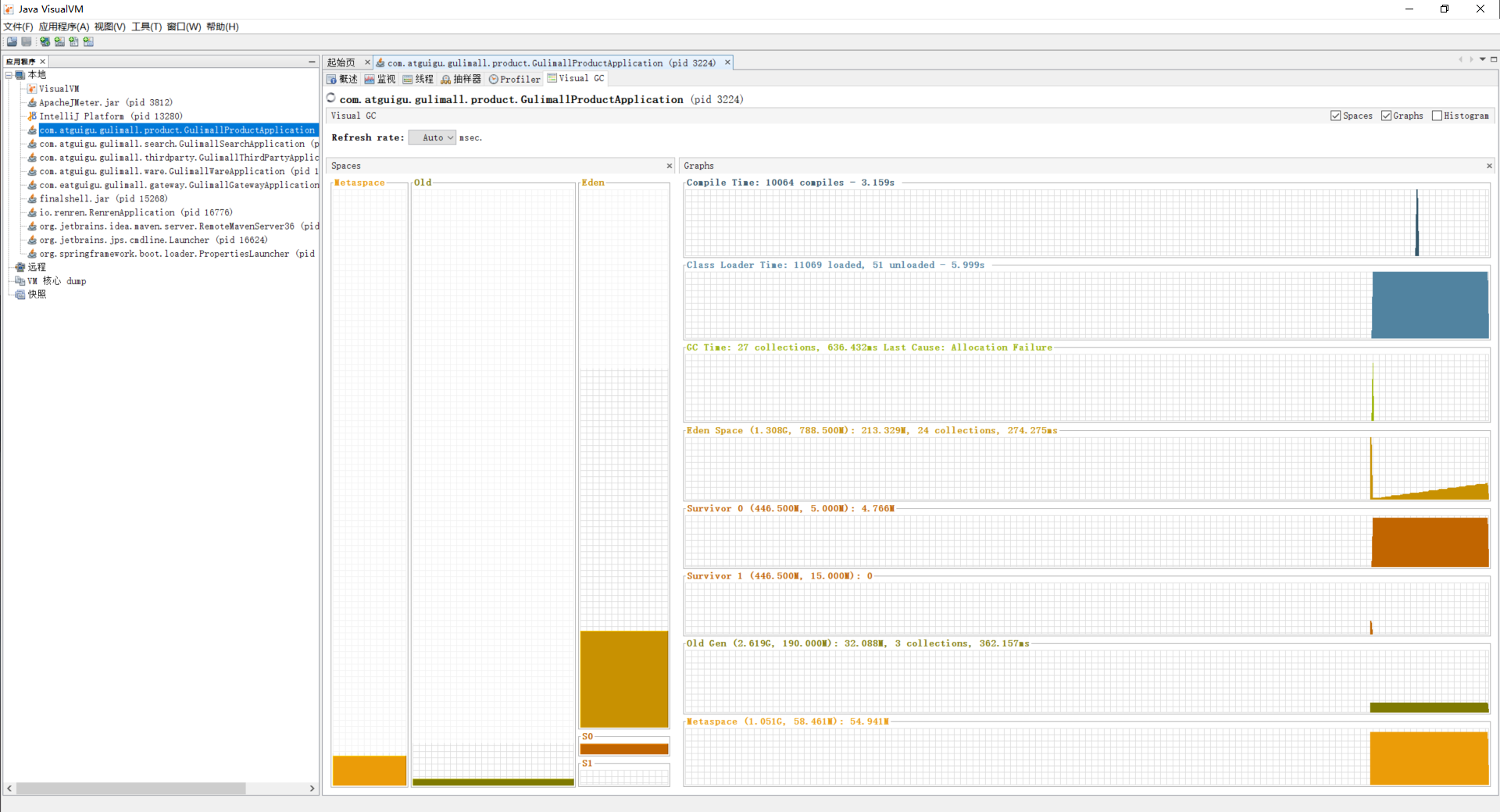Screen dimensions: 1500x812
Task: Open the Profiler tab
Action: click(515, 79)
